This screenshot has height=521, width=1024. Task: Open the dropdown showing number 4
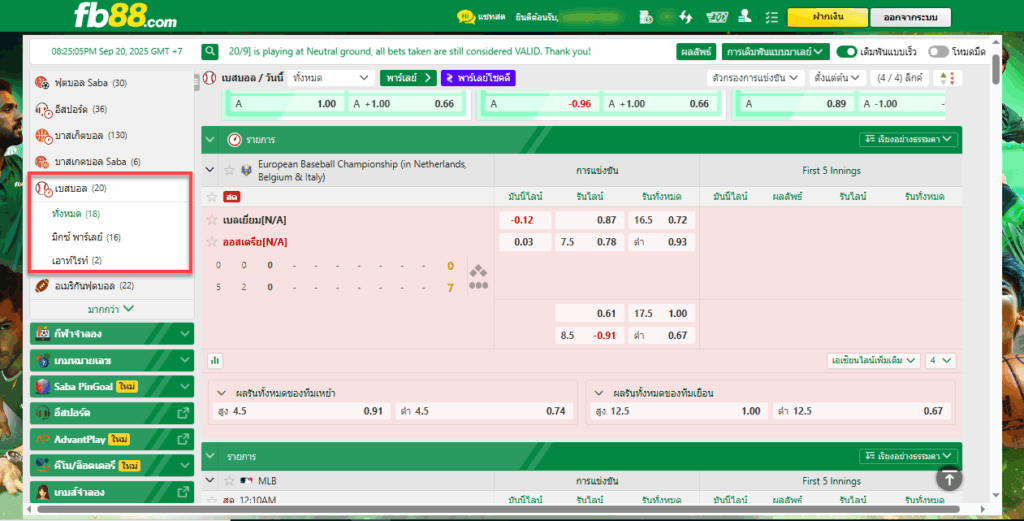pos(940,360)
